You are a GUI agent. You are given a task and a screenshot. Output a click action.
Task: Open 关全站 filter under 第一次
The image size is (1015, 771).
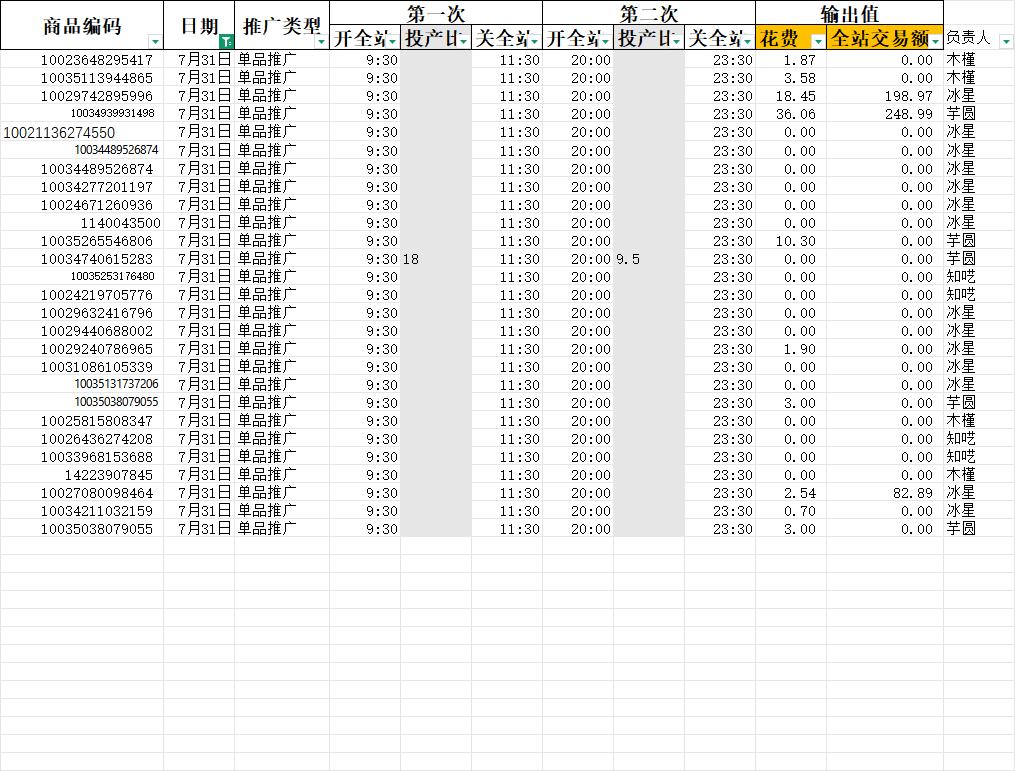click(534, 42)
